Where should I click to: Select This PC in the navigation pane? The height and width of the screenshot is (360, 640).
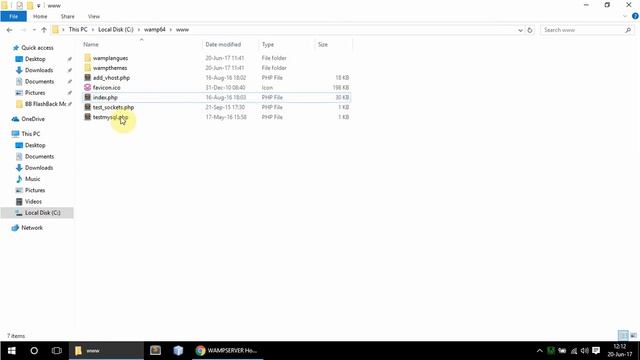click(x=31, y=134)
